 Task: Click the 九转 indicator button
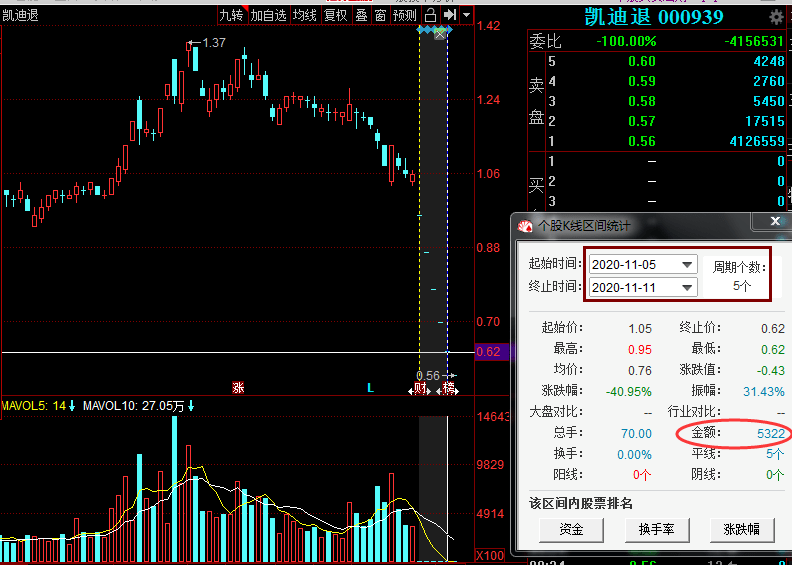(x=231, y=15)
